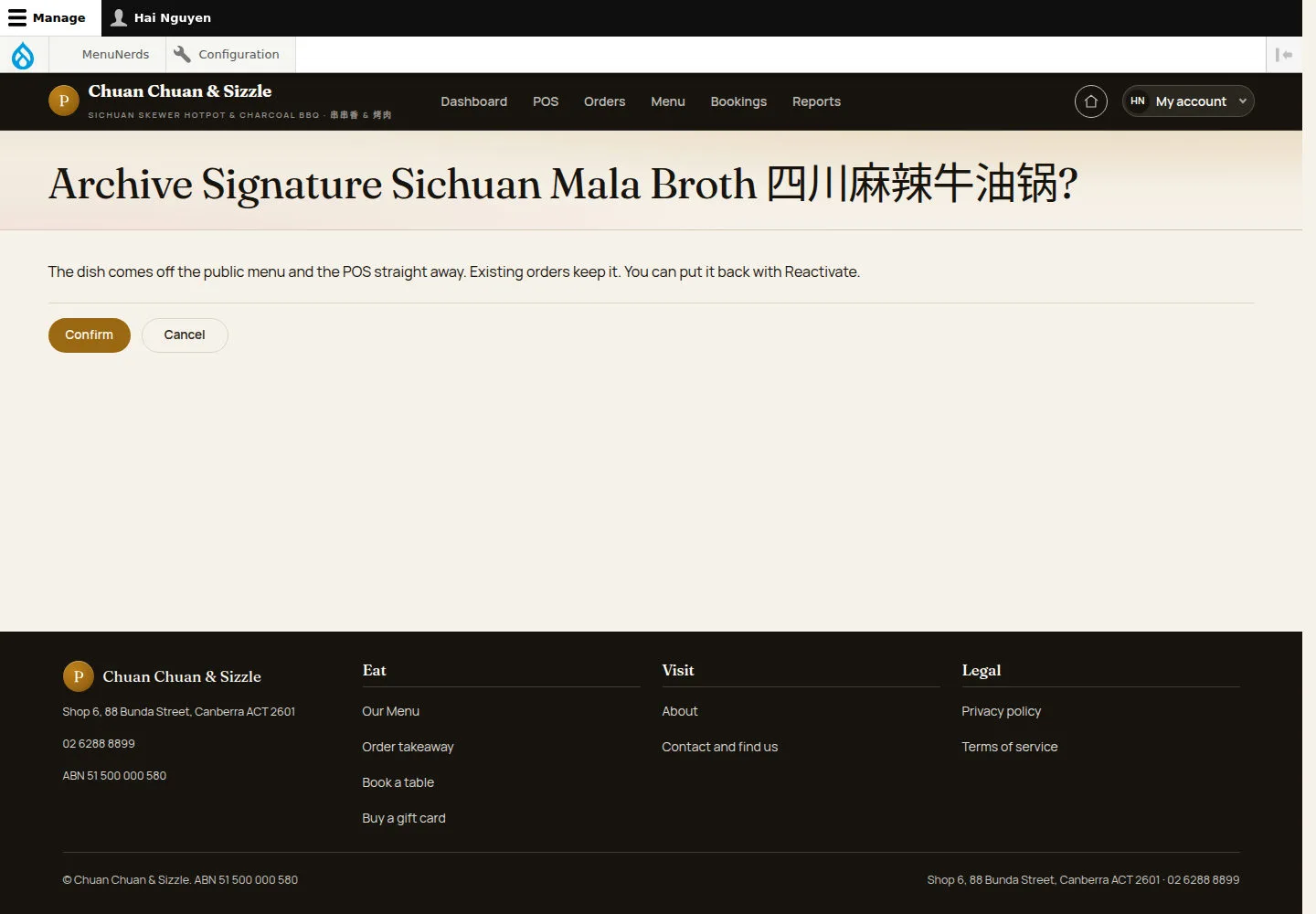The image size is (1316, 914).
Task: Click the Chuan Chuan & Sizzle site title
Action: point(180,91)
